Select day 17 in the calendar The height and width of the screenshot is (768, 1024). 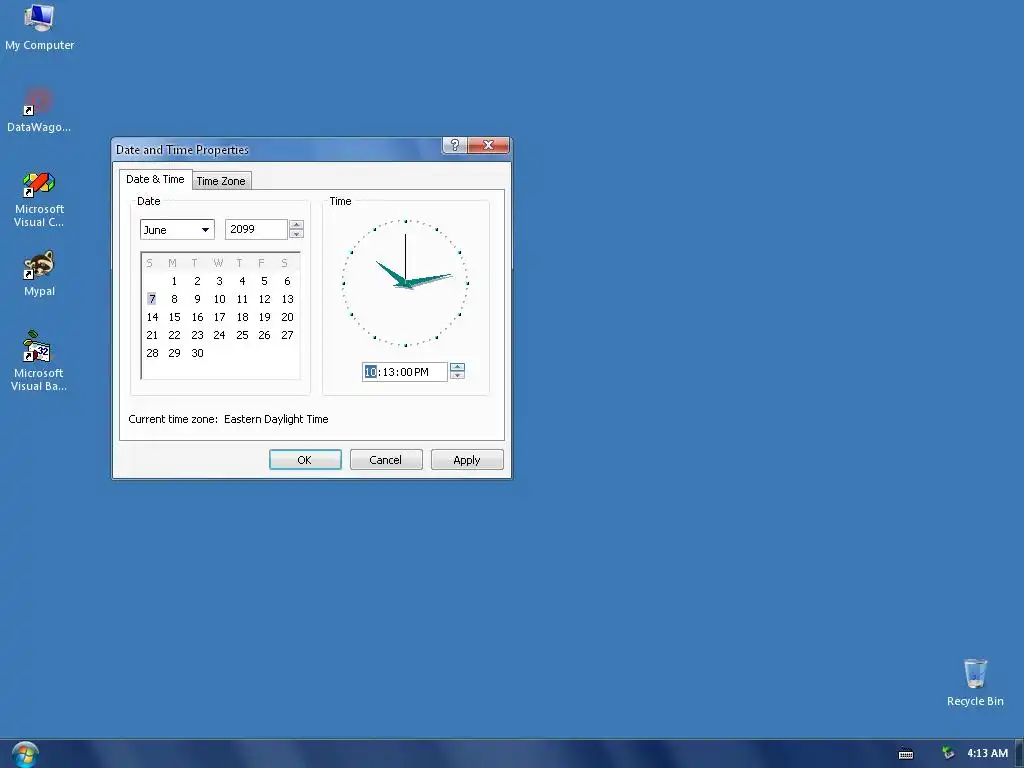[x=219, y=317]
